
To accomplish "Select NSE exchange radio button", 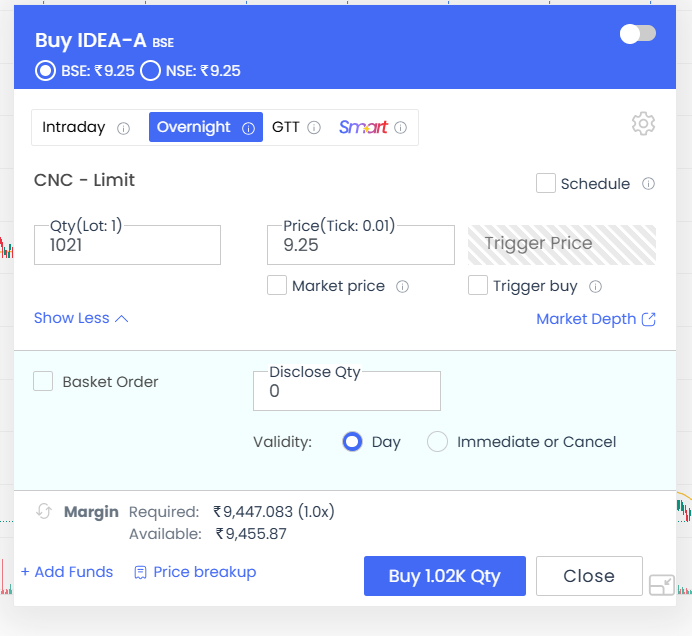I will coord(151,71).
